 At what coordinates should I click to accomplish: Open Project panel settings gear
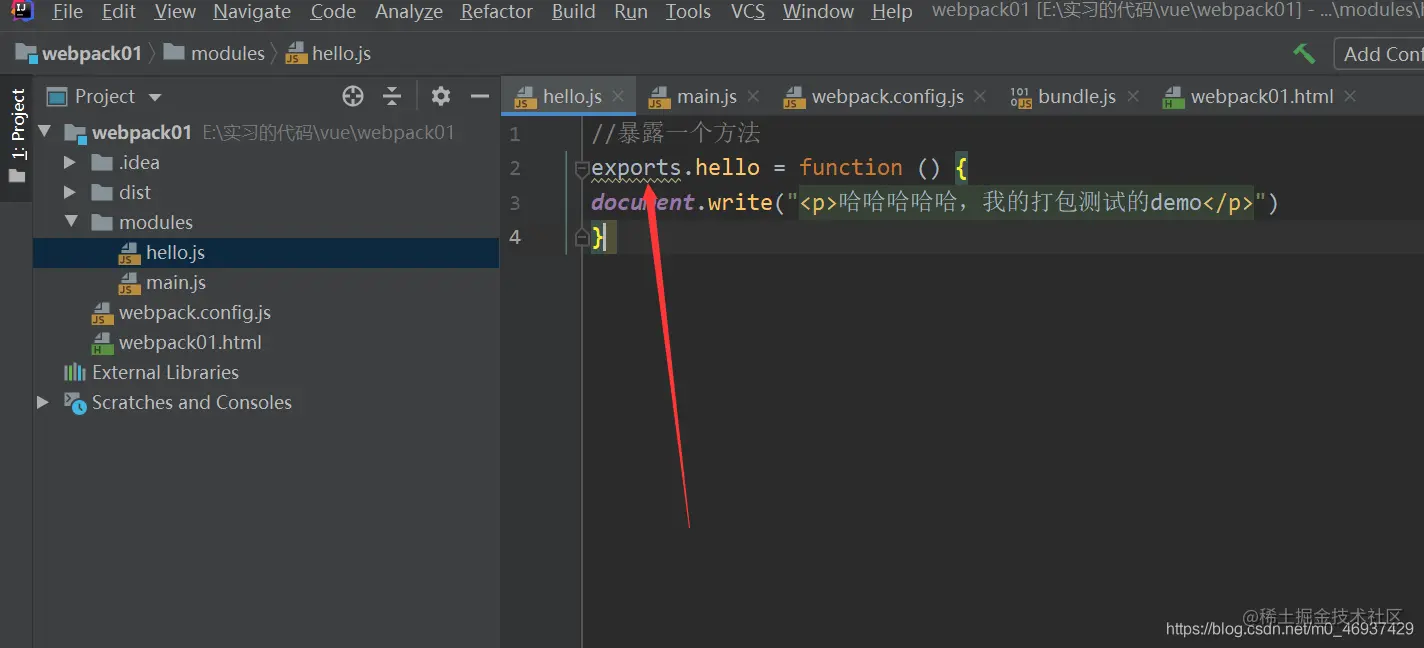pos(441,96)
